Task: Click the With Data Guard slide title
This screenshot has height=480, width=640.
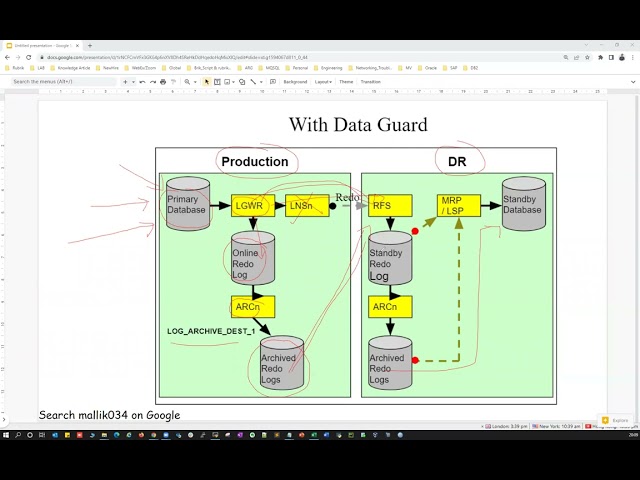Action: tap(358, 124)
